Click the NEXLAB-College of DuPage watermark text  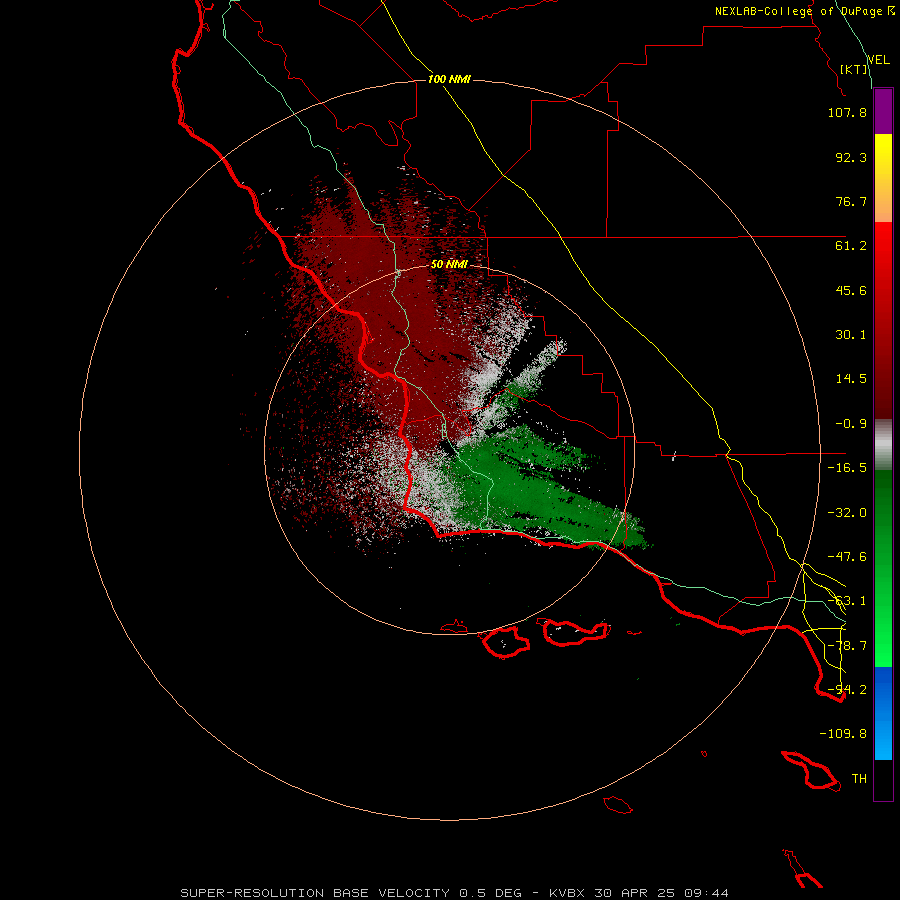click(805, 11)
